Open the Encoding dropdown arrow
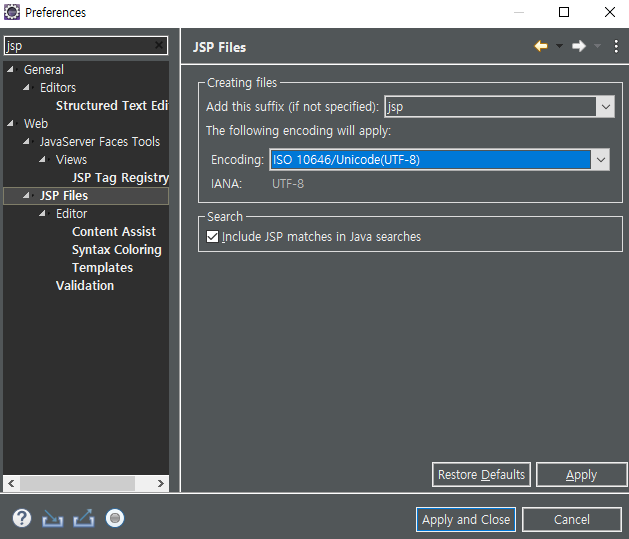 click(x=601, y=160)
